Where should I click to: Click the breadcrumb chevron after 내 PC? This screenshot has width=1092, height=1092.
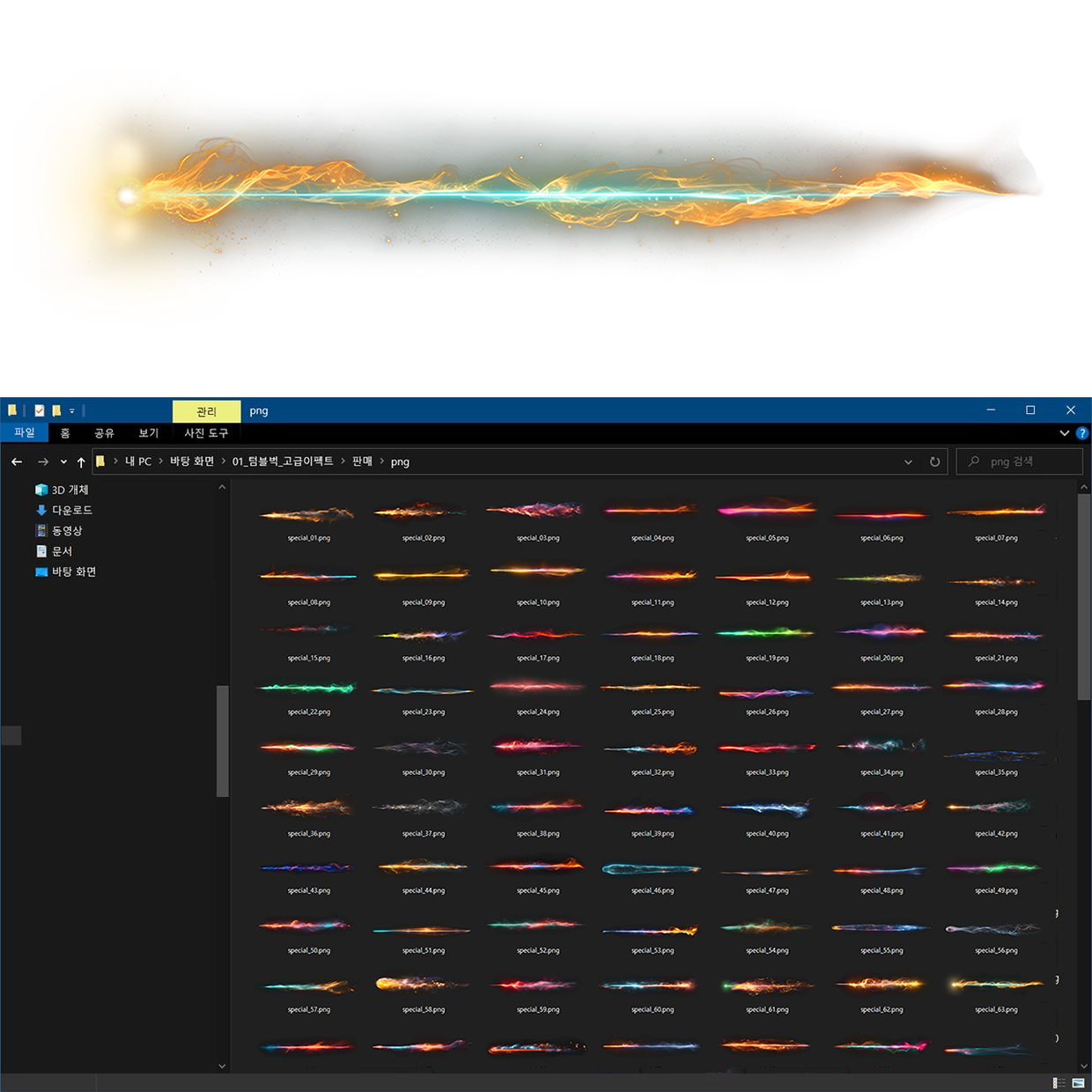click(x=160, y=461)
